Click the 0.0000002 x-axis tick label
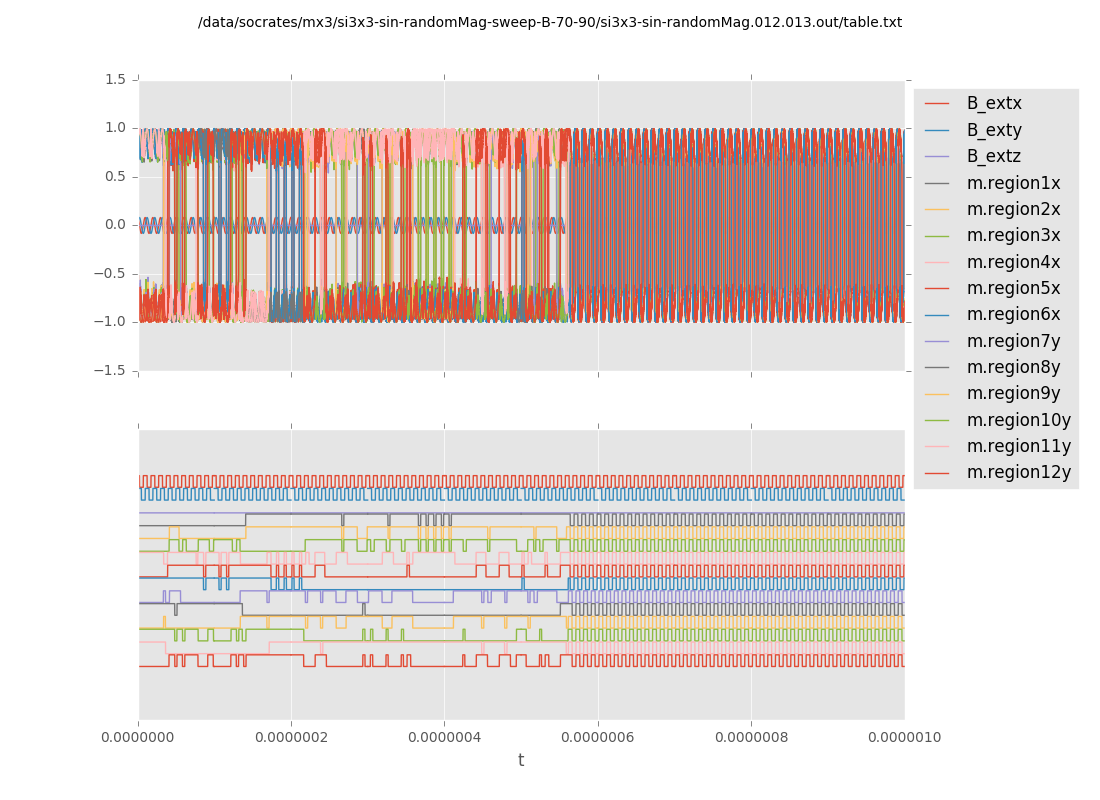Image resolution: width=1100 pixels, height=800 pixels. (x=291, y=738)
